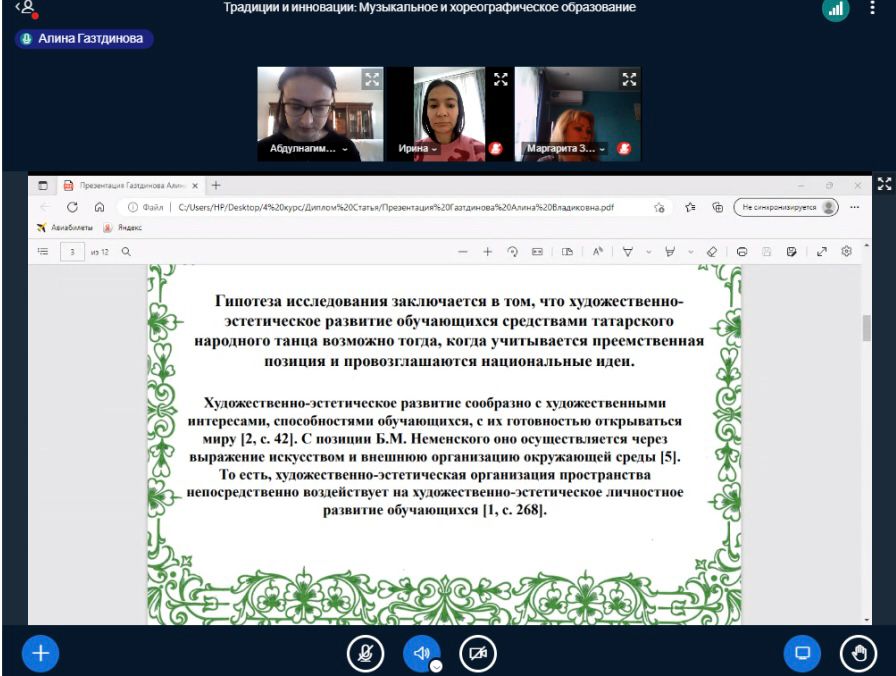Image resolution: width=896 pixels, height=676 pixels.
Task: Click the Алина Газтдинова speaker badge
Action: click(83, 39)
